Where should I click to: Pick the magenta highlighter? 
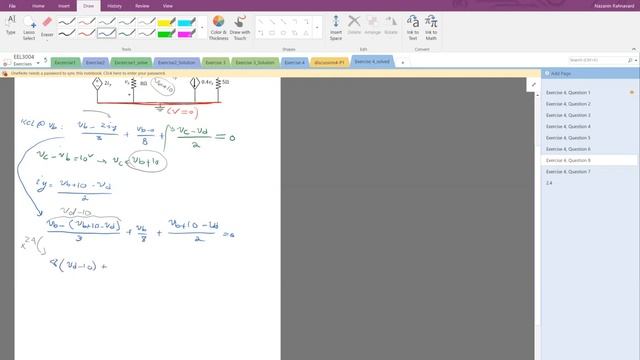pos(187,33)
